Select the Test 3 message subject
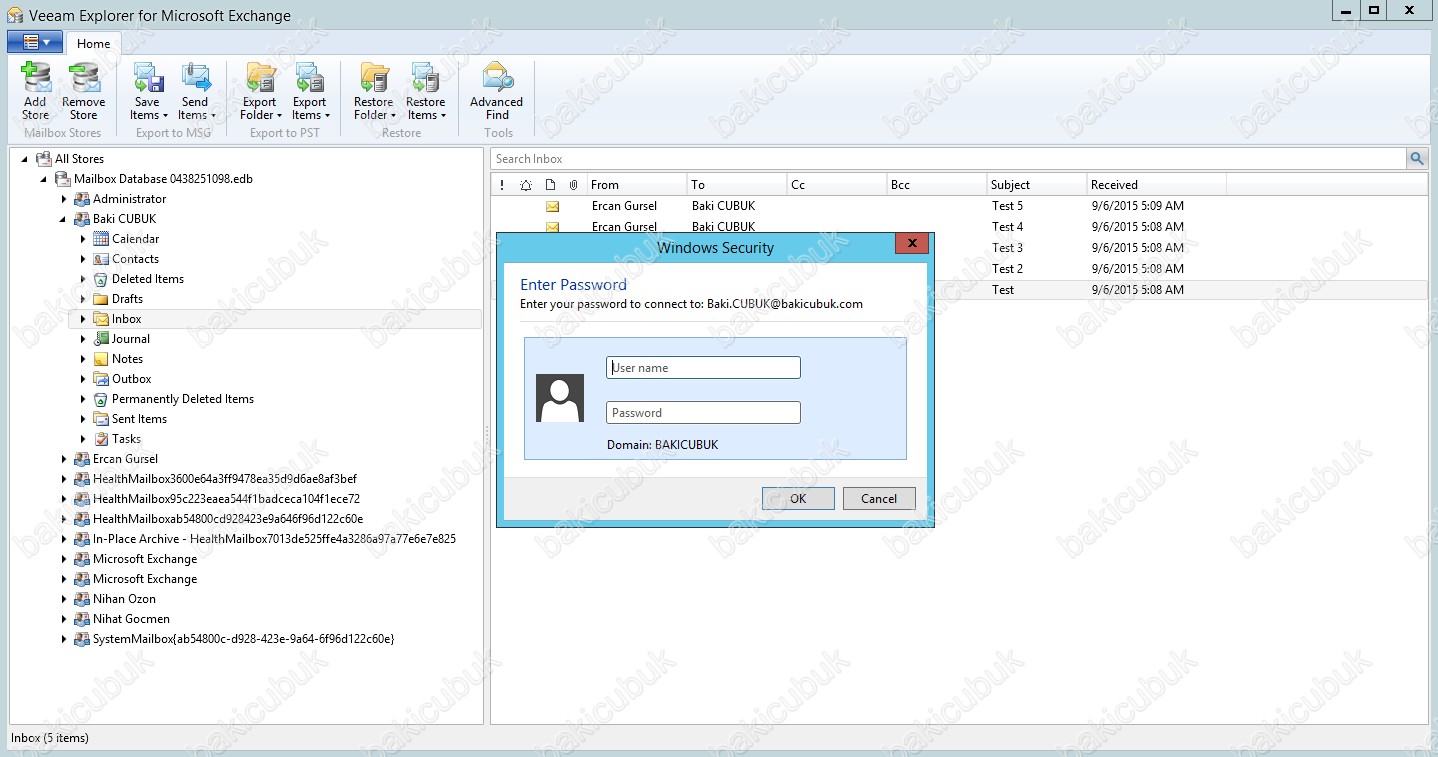Image resolution: width=1438 pixels, height=757 pixels. [1007, 248]
